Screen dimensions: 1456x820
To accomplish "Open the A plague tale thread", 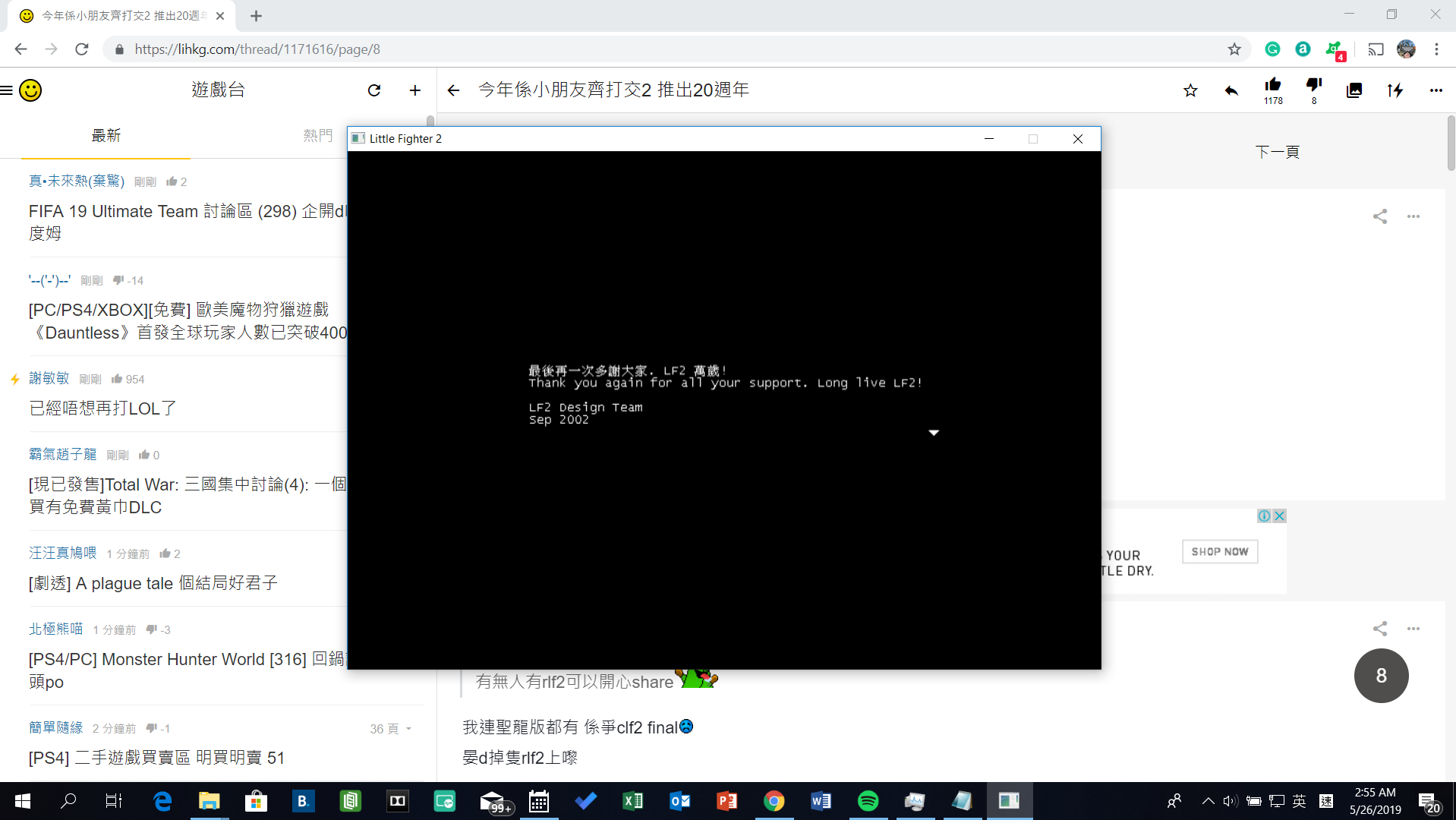I will click(153, 583).
